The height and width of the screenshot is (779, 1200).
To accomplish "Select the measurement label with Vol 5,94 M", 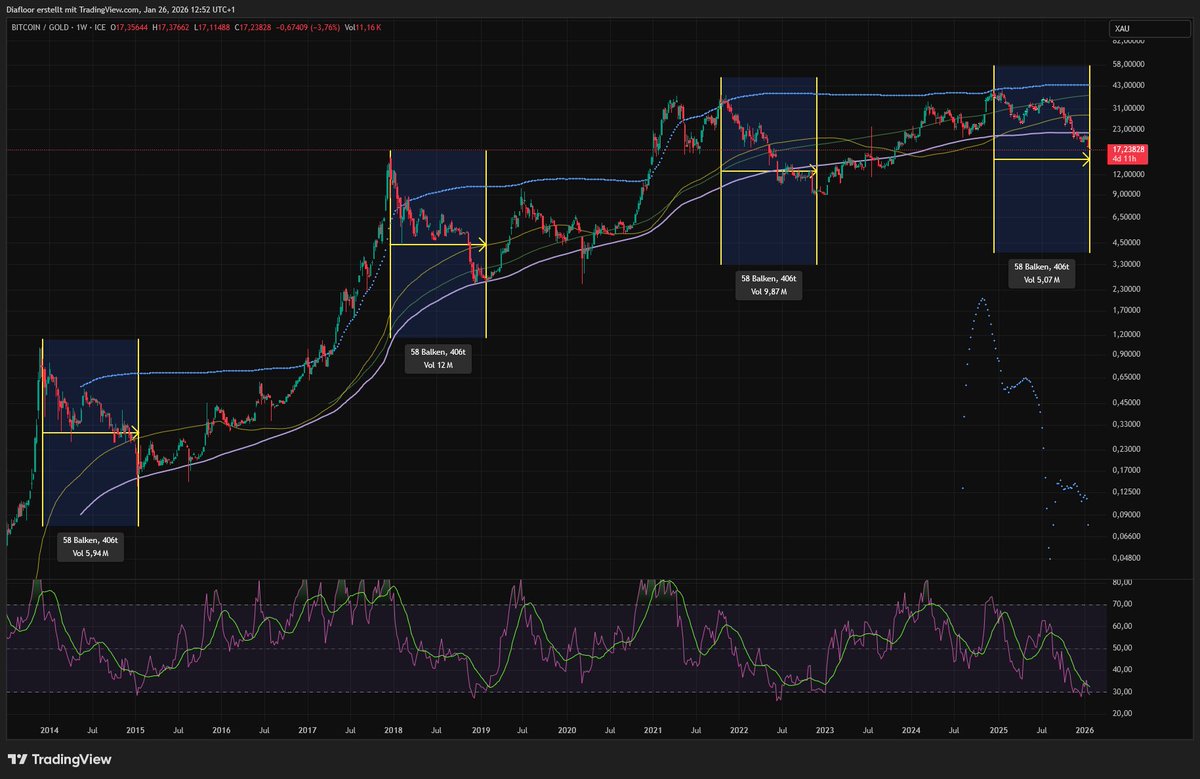I will point(90,546).
